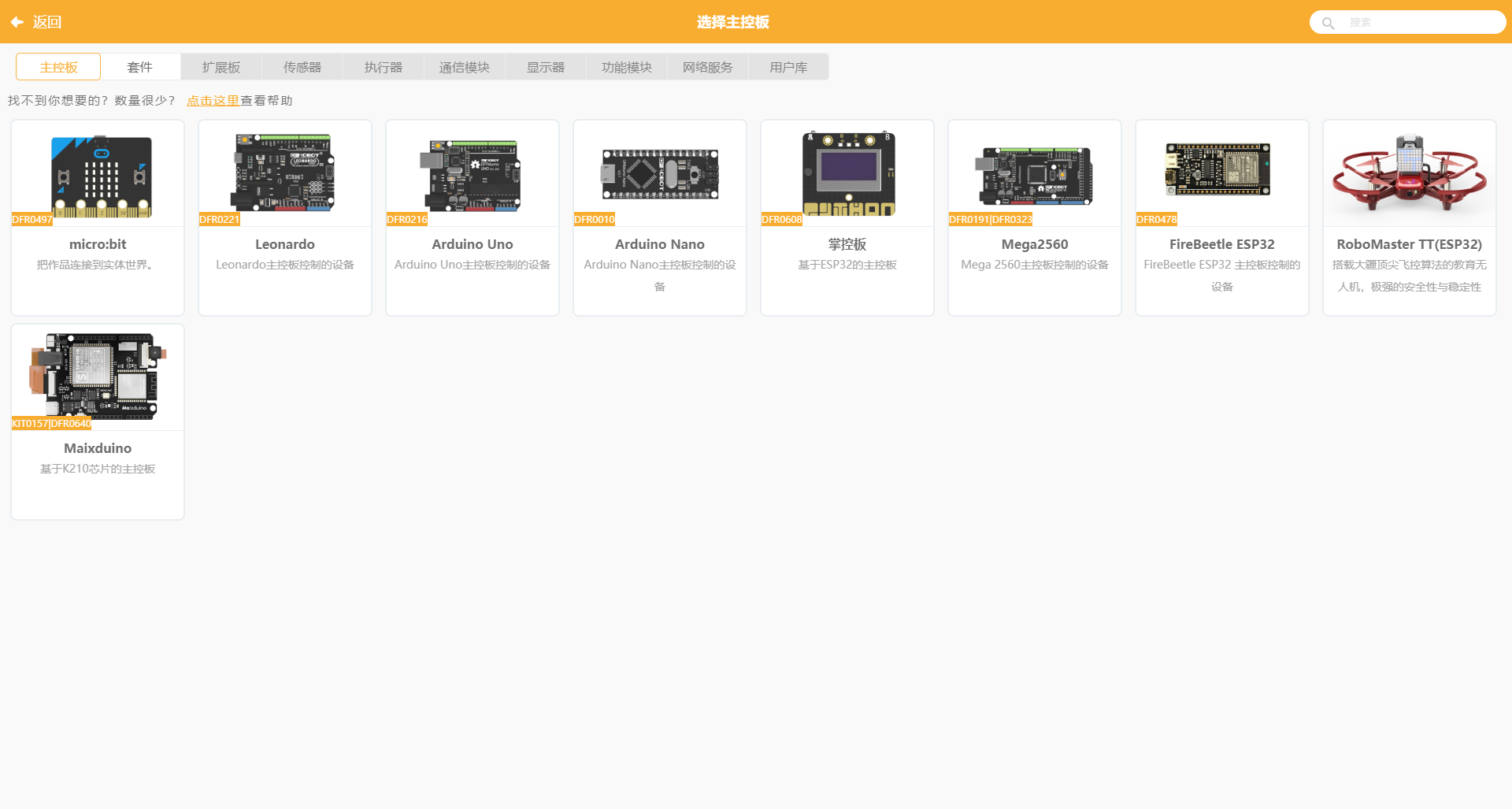
Task: Pick the Maixduino board image
Action: (98, 375)
